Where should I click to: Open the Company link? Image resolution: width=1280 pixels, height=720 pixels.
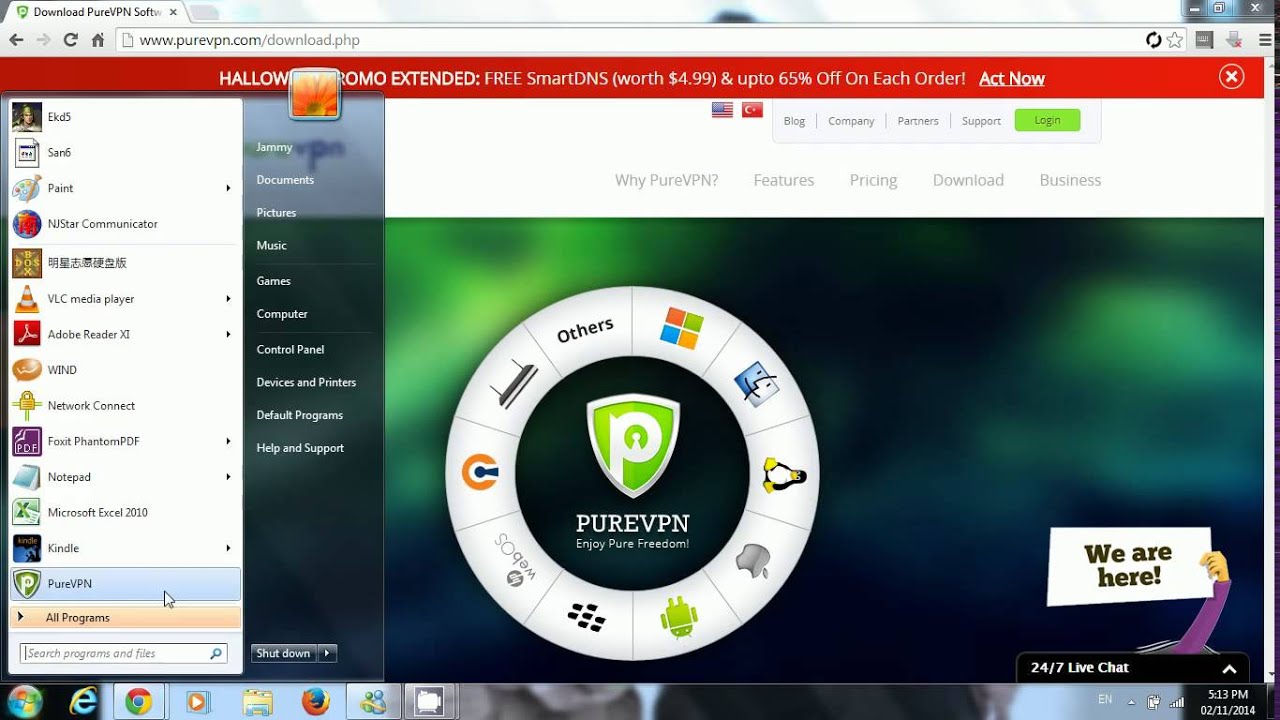pyautogui.click(x=851, y=121)
